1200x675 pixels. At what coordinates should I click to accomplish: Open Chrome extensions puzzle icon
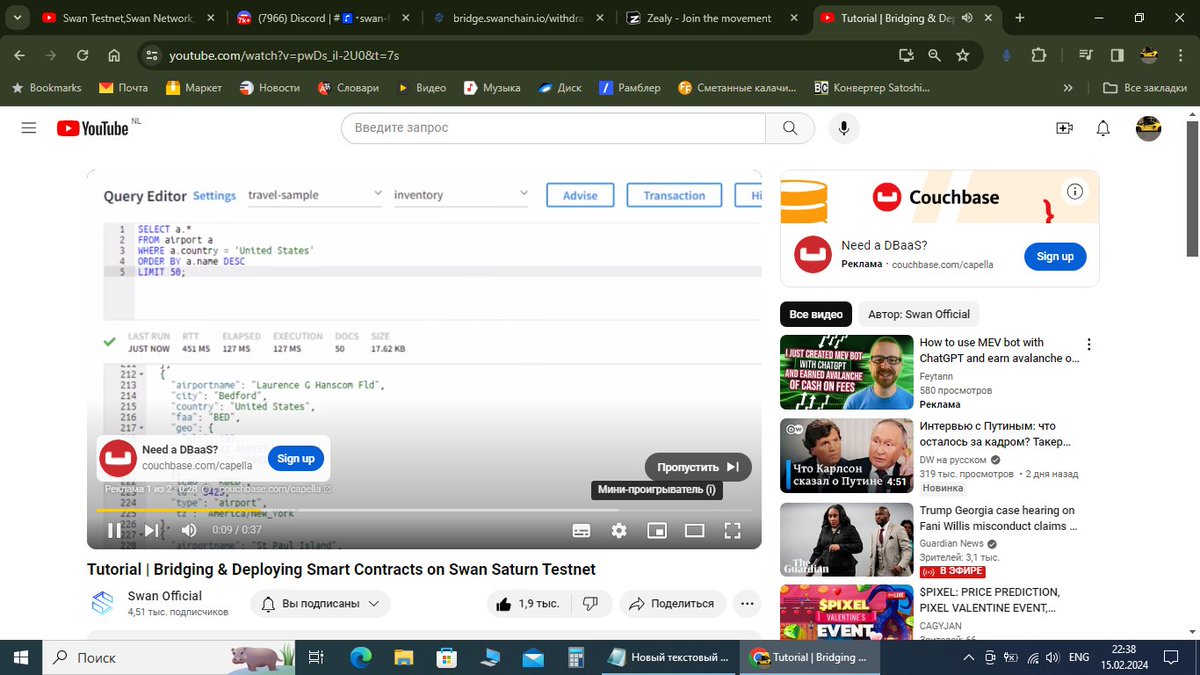tap(1038, 56)
